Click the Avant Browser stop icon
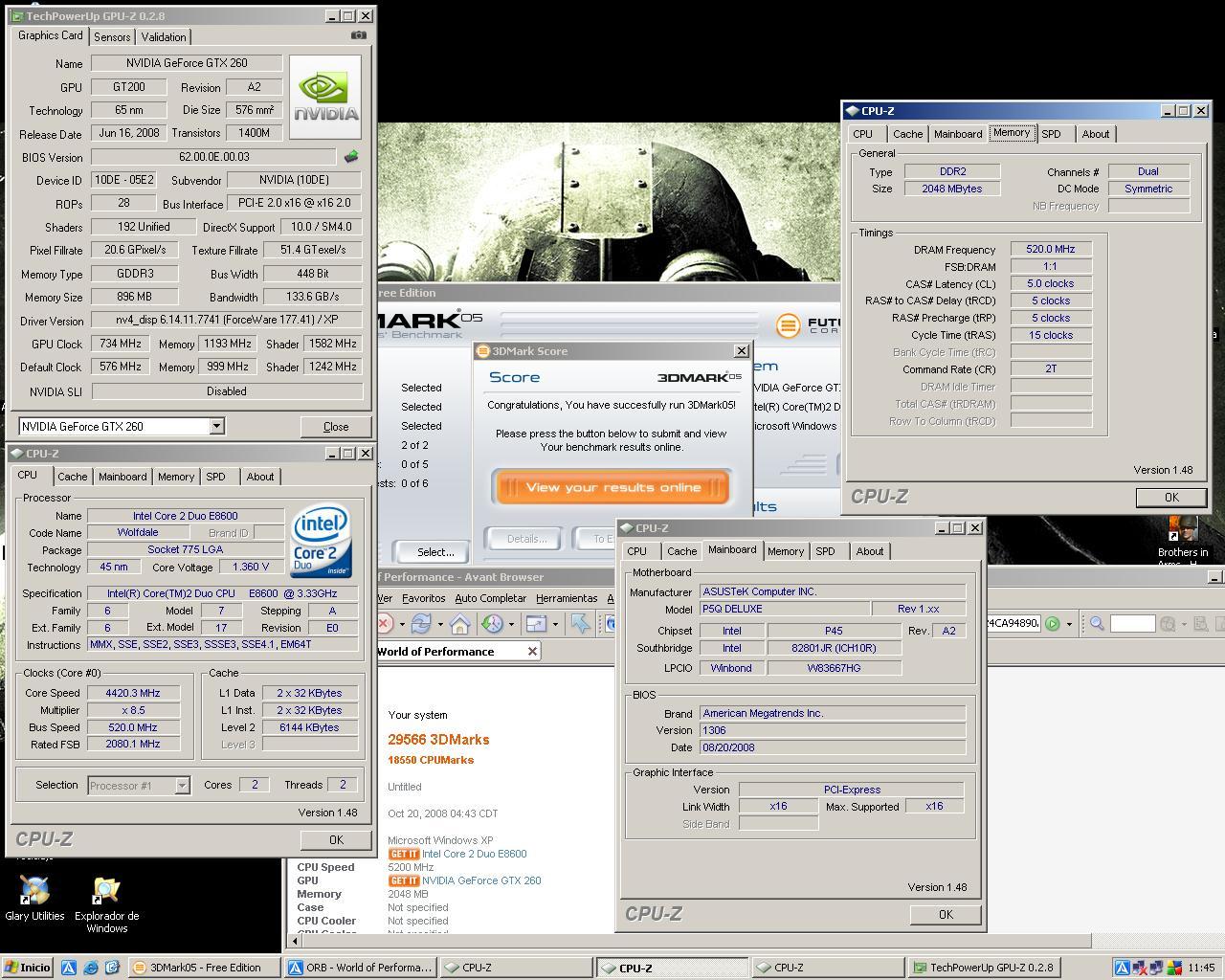The image size is (1225, 980). pos(385,624)
